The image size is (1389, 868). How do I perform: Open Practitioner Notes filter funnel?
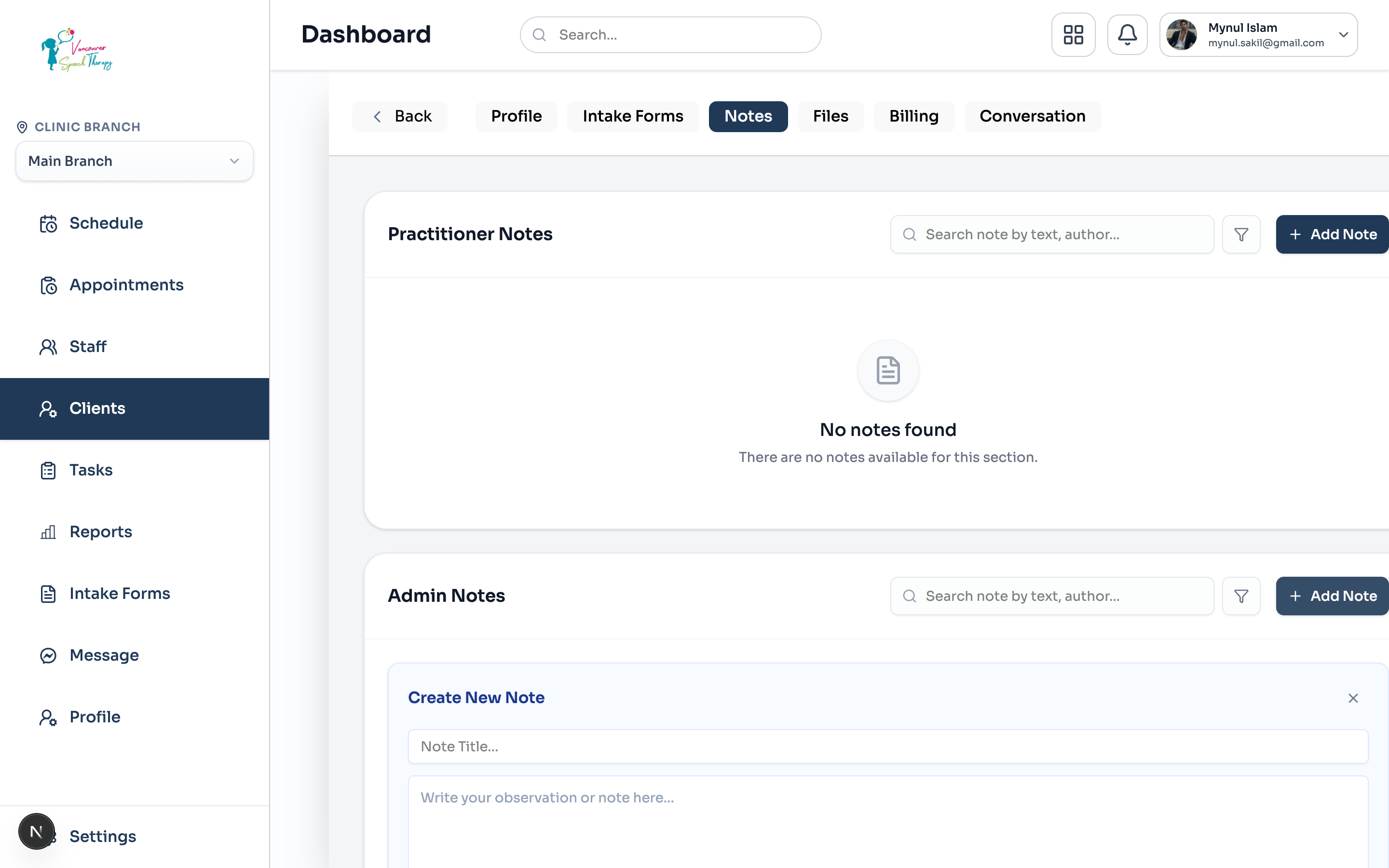(x=1241, y=234)
